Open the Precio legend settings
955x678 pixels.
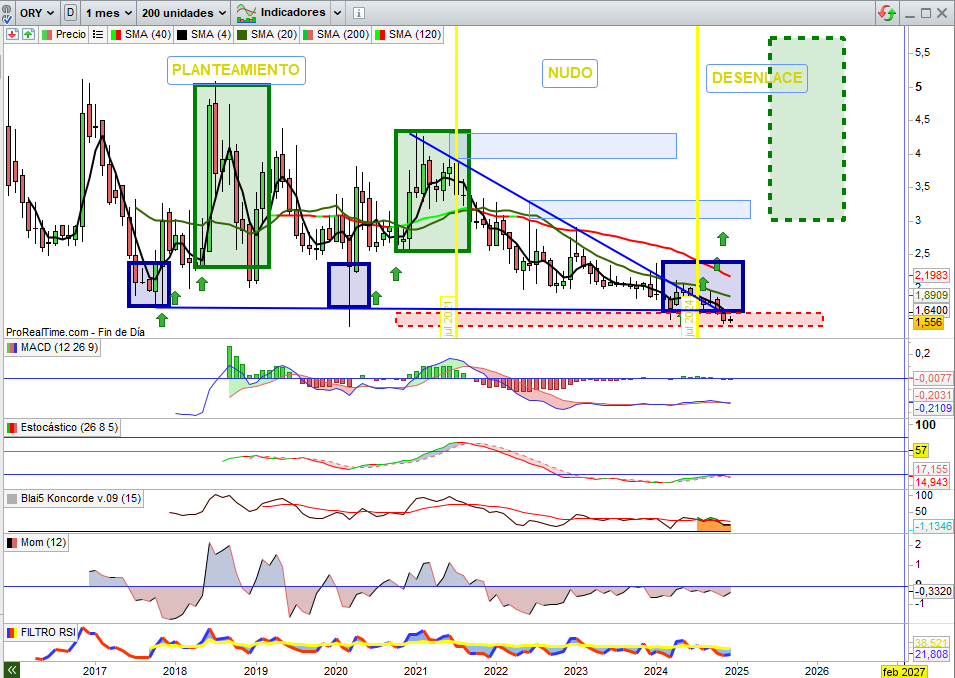click(x=65, y=35)
